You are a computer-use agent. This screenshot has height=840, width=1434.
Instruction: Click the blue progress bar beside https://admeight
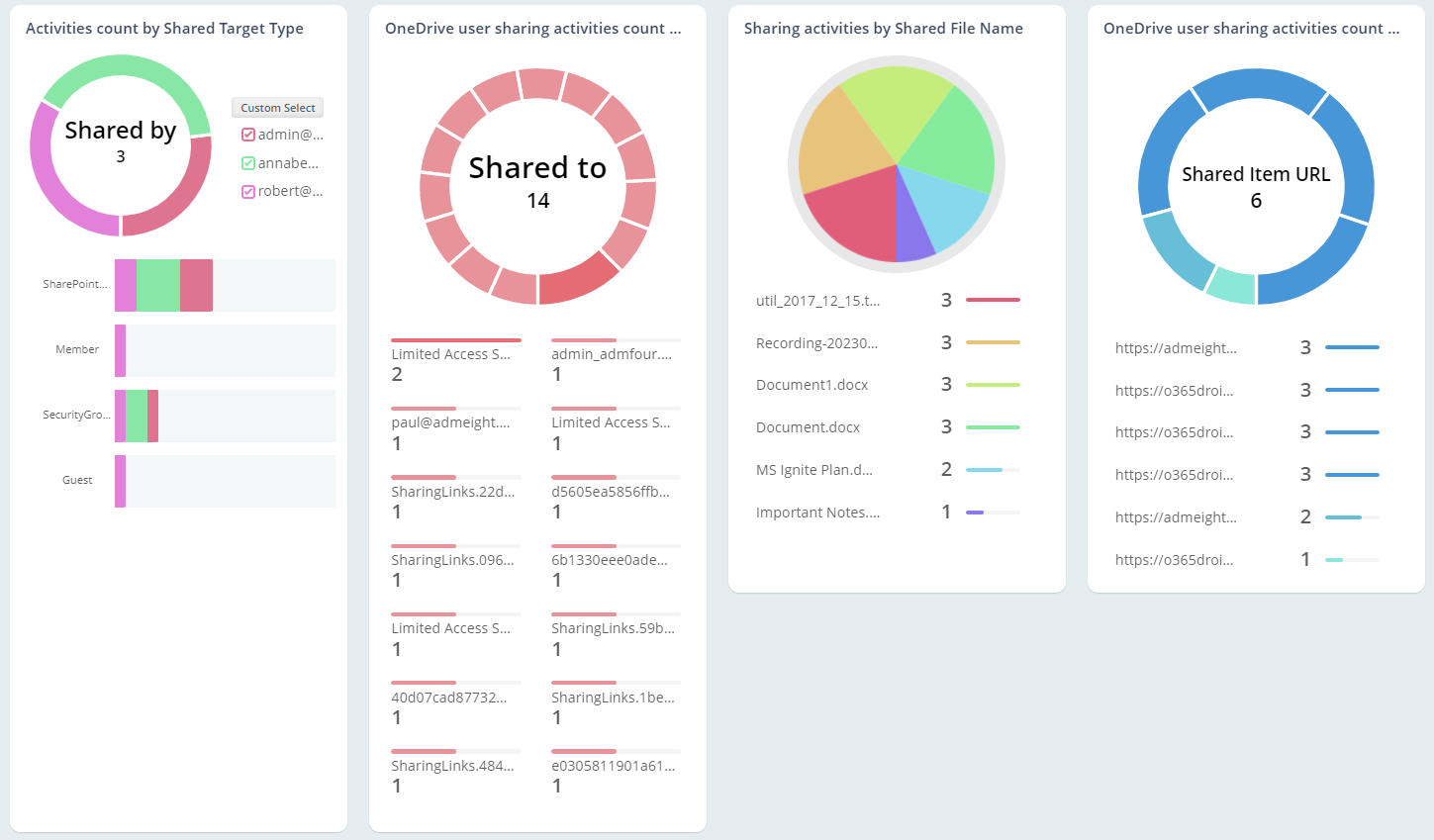(1358, 347)
